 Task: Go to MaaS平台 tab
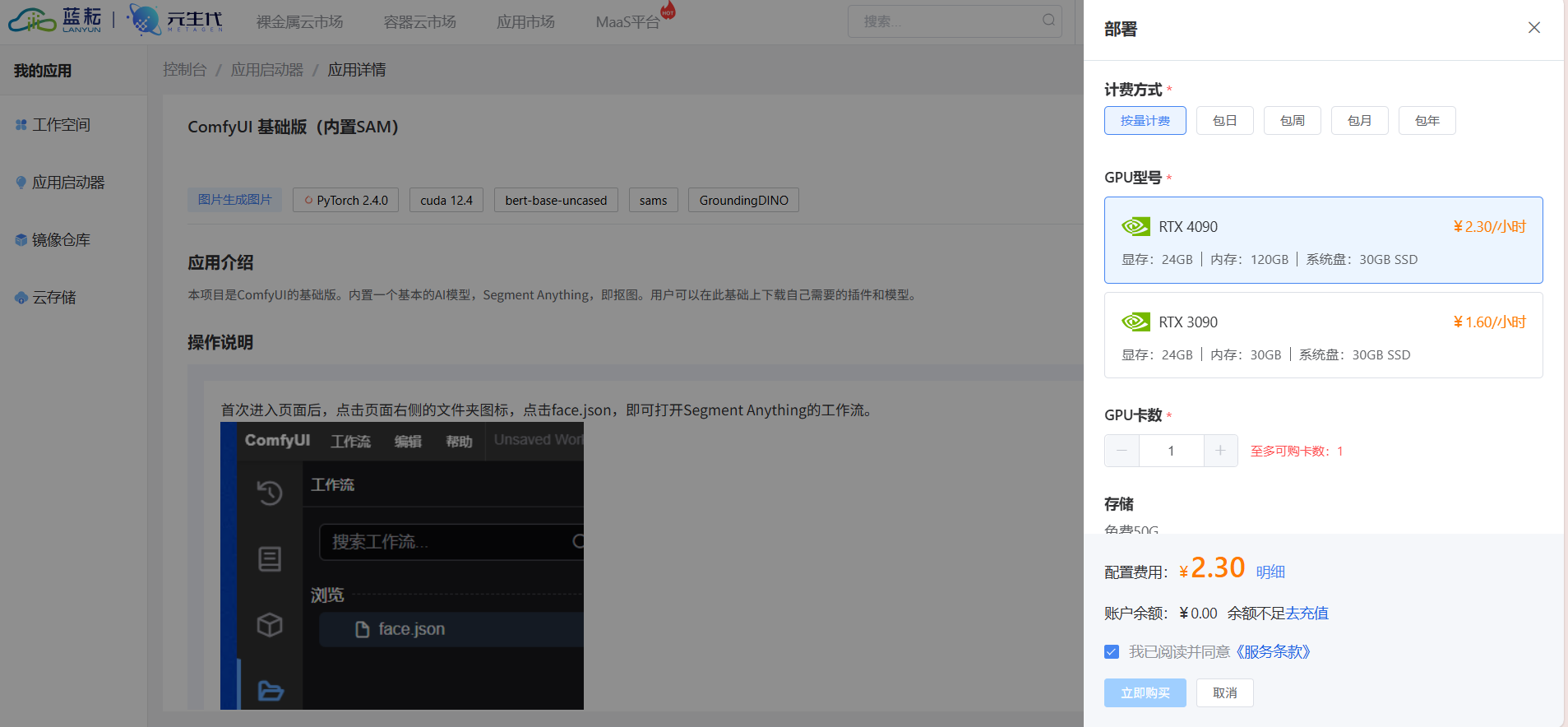(x=627, y=22)
